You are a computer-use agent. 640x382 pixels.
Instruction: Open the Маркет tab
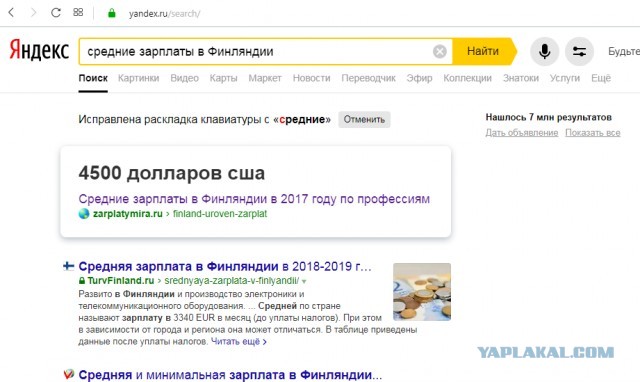tap(265, 78)
